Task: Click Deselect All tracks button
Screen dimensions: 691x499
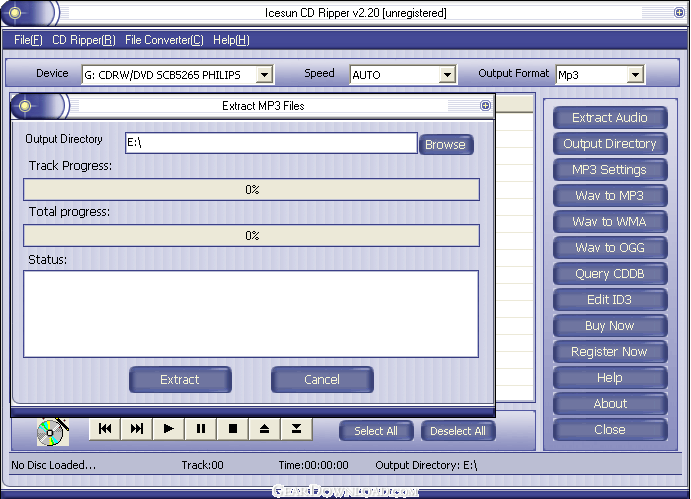Action: pyautogui.click(x=458, y=431)
